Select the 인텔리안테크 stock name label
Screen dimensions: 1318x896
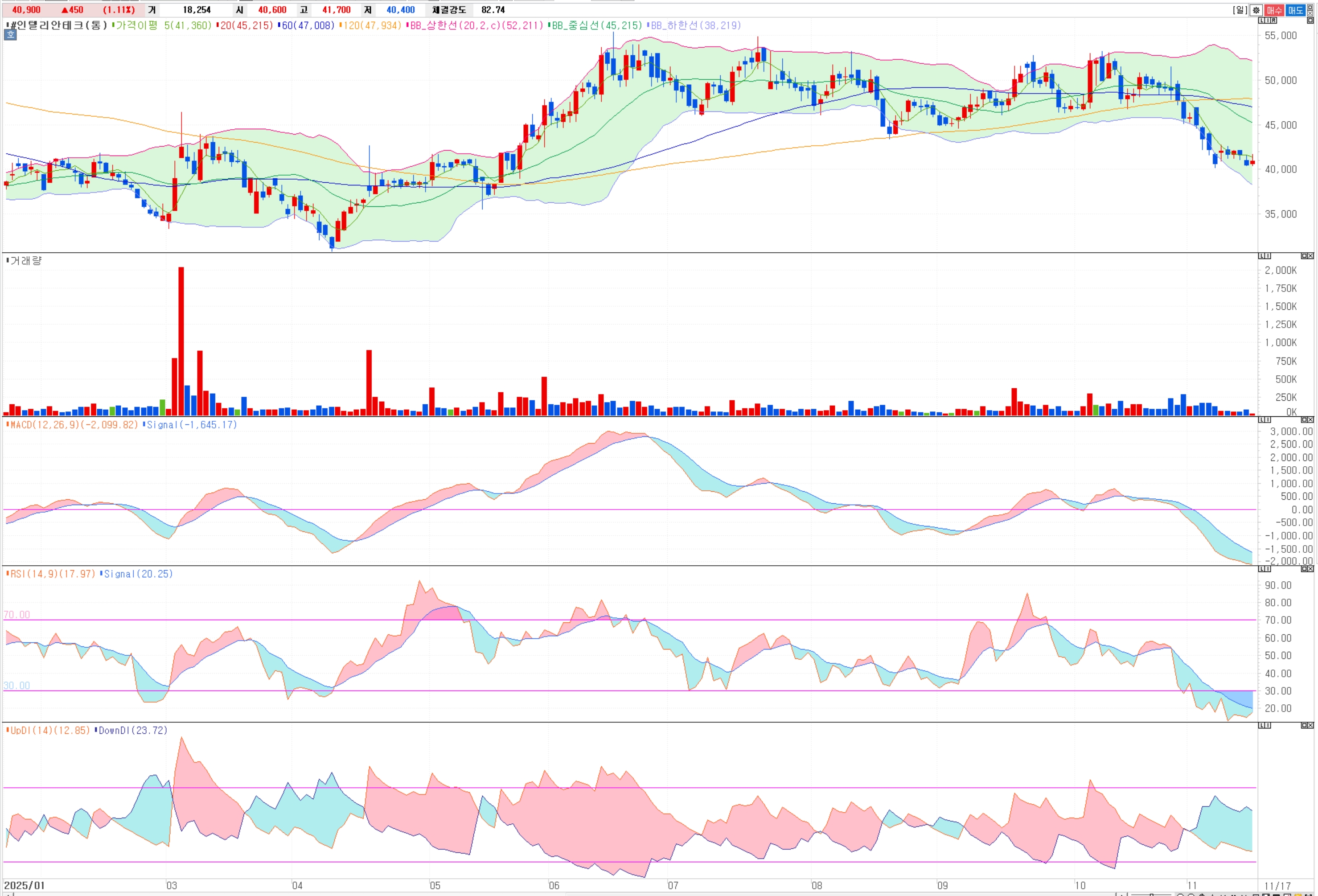(x=57, y=25)
